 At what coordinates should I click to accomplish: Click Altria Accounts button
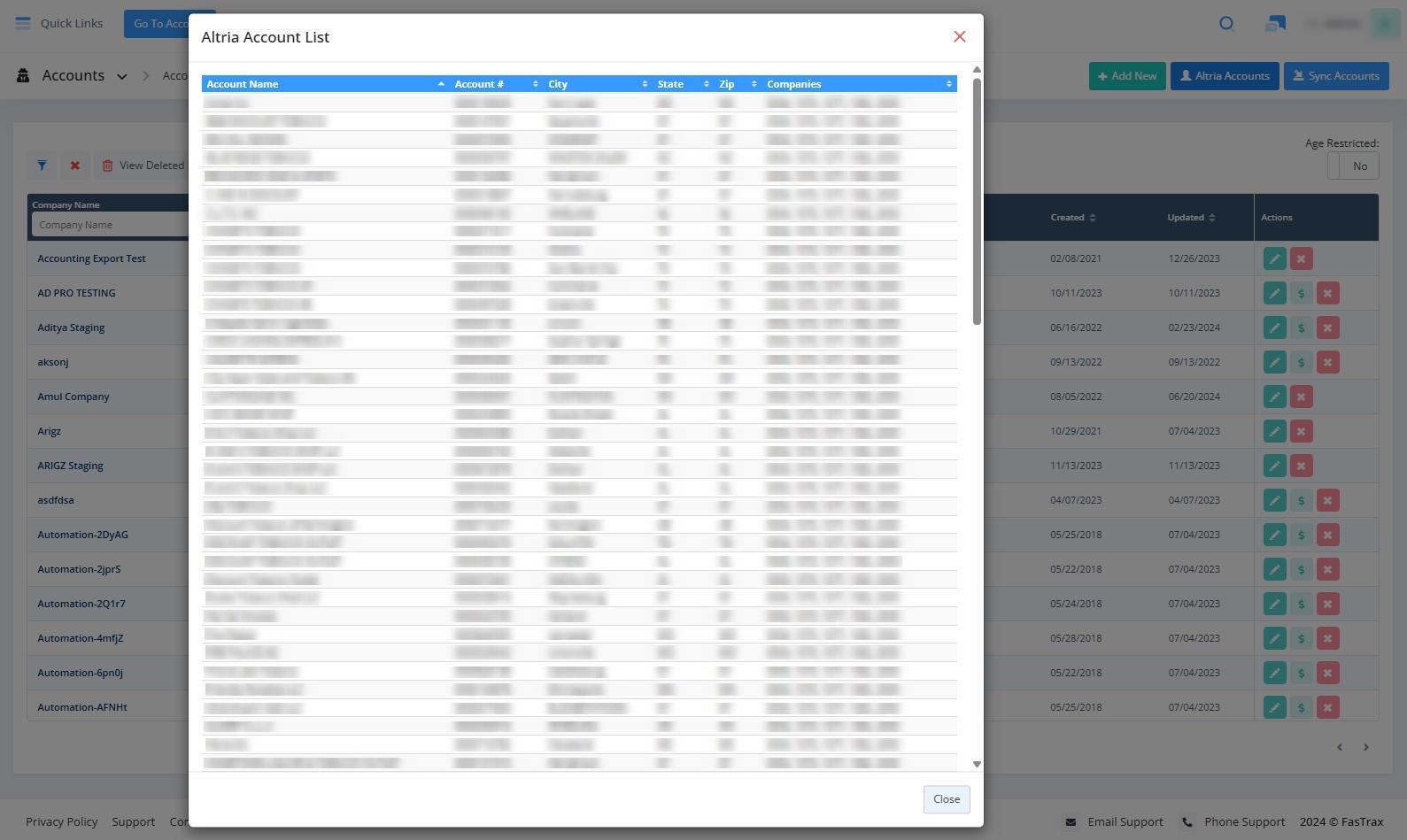(x=1225, y=76)
